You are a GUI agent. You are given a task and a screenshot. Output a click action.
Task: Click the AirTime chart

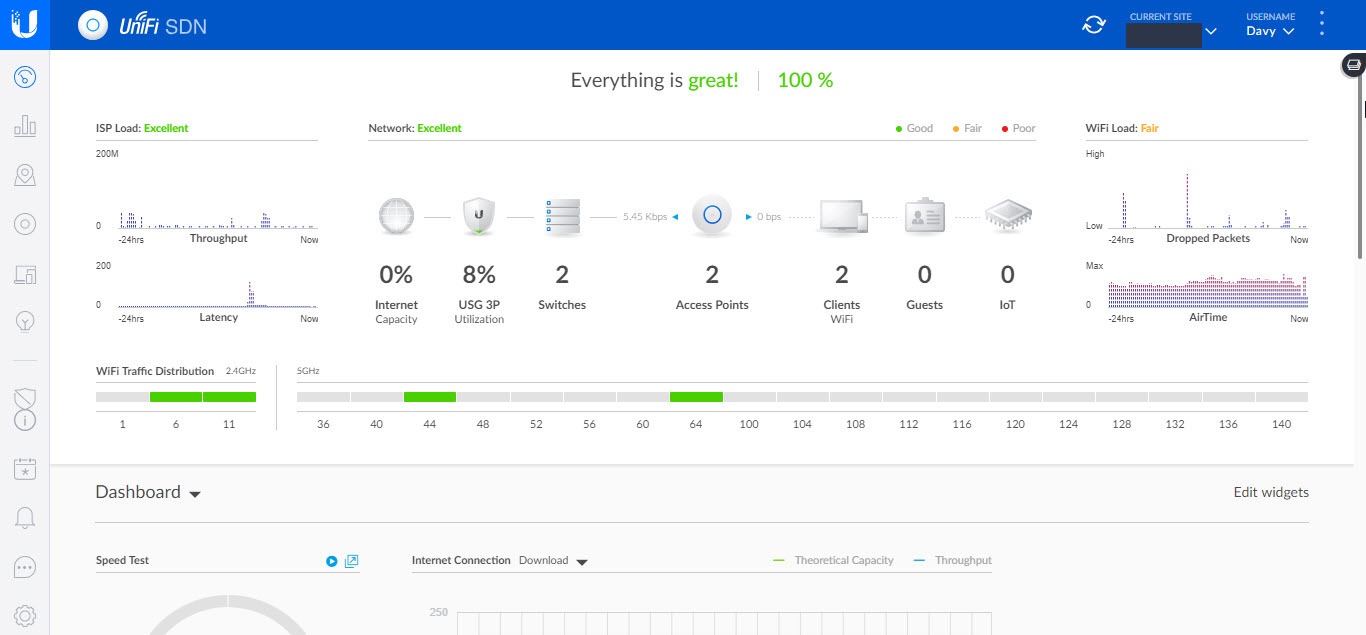1208,290
